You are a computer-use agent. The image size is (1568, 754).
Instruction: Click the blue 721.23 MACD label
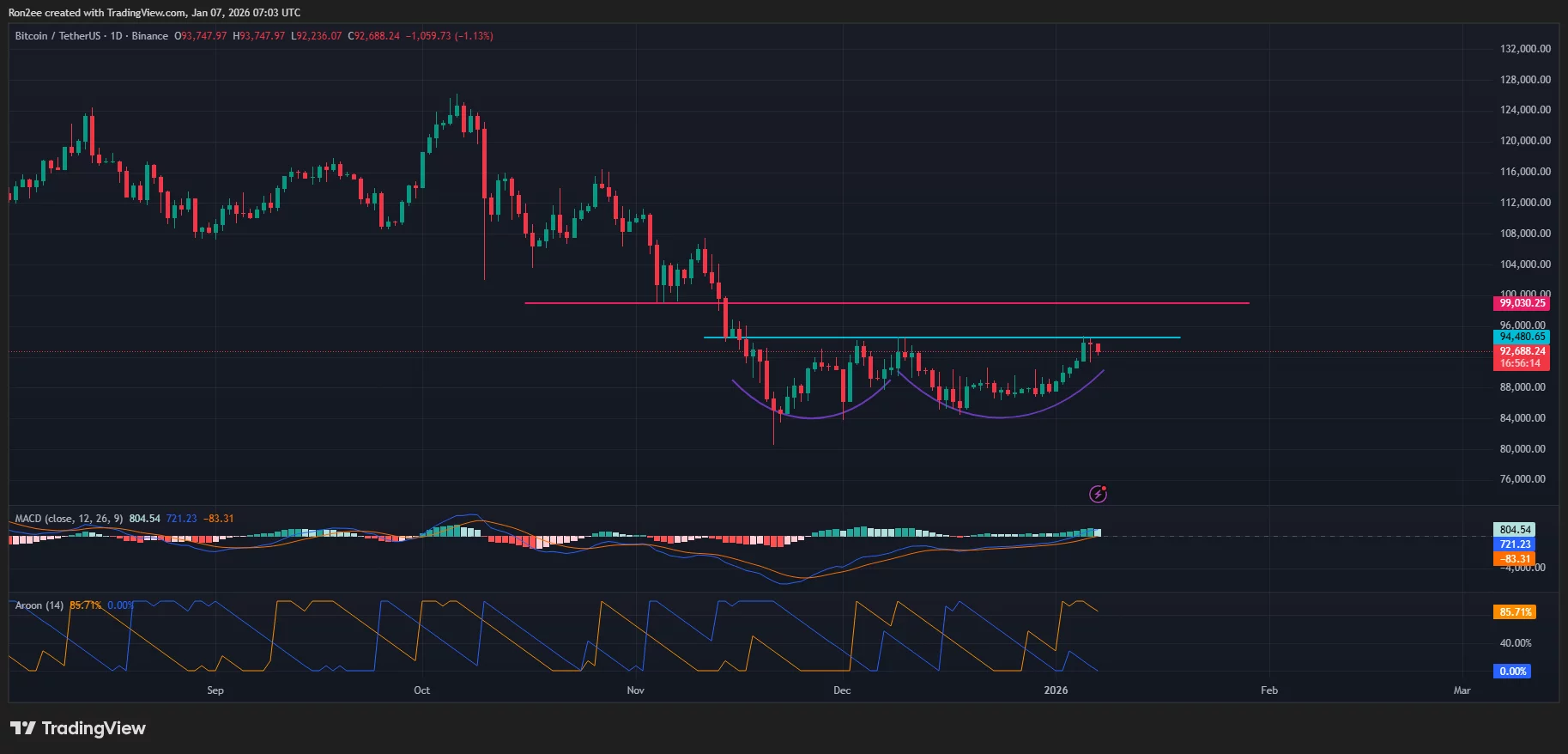1515,544
